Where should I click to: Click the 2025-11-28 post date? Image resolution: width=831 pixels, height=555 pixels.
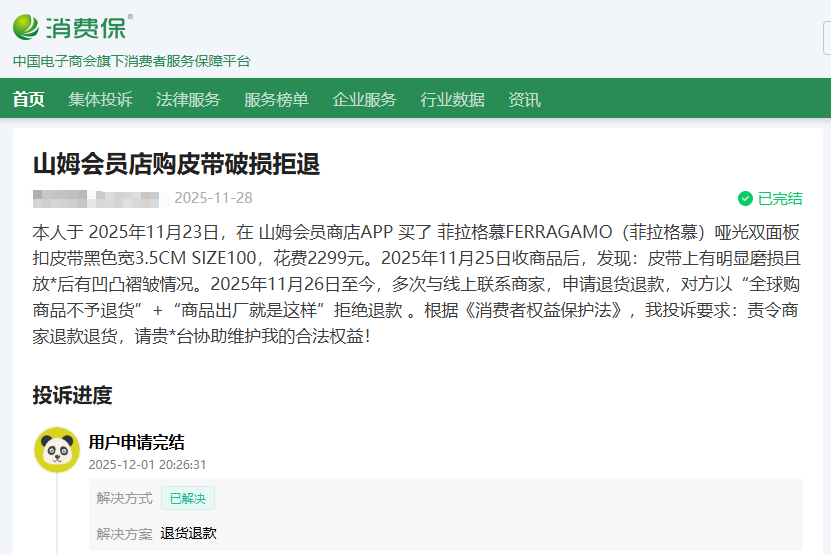[213, 198]
